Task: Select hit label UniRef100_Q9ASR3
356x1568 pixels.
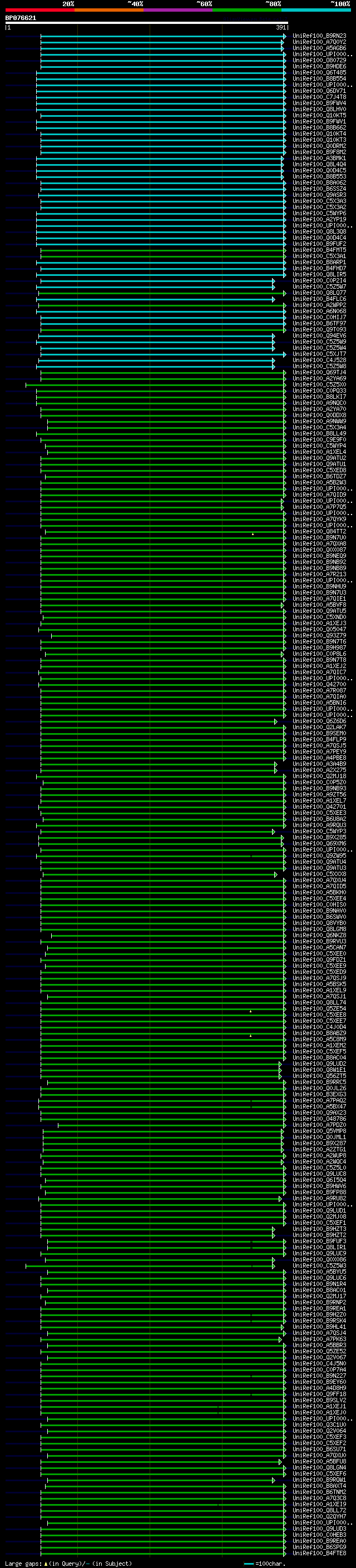Action: click(319, 195)
